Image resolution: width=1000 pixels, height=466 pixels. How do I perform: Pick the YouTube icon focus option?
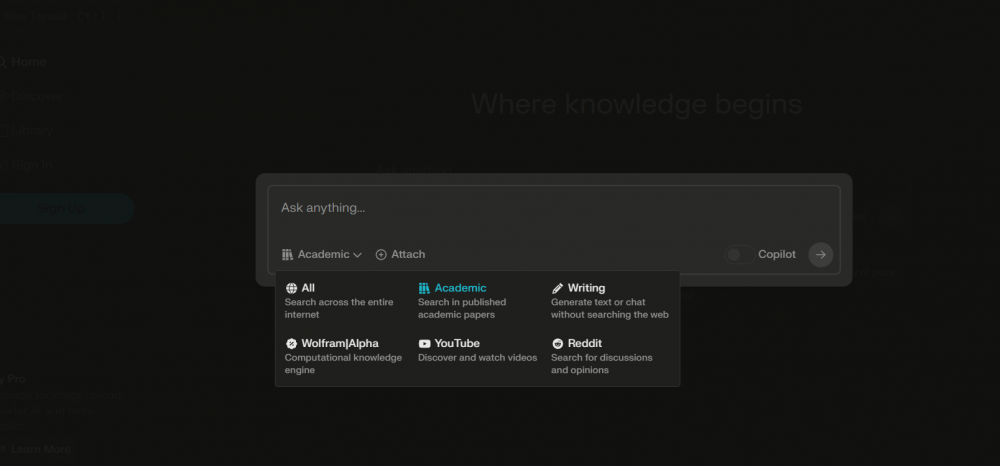[424, 343]
